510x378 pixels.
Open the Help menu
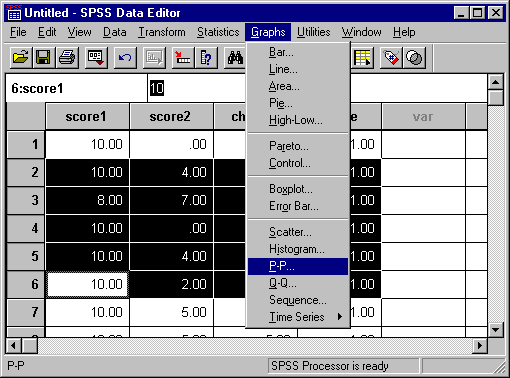[404, 32]
